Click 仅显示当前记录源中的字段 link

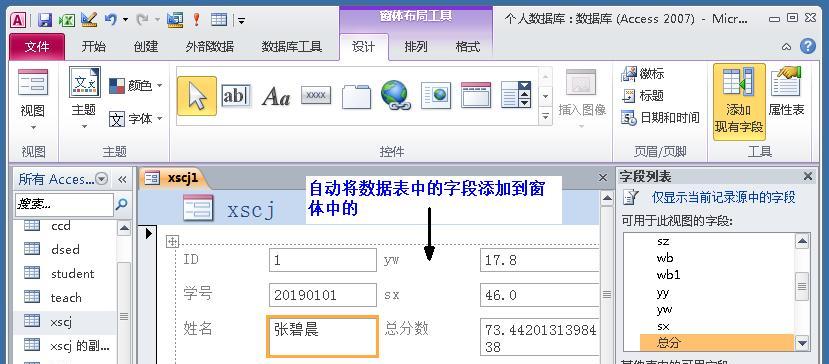724,198
